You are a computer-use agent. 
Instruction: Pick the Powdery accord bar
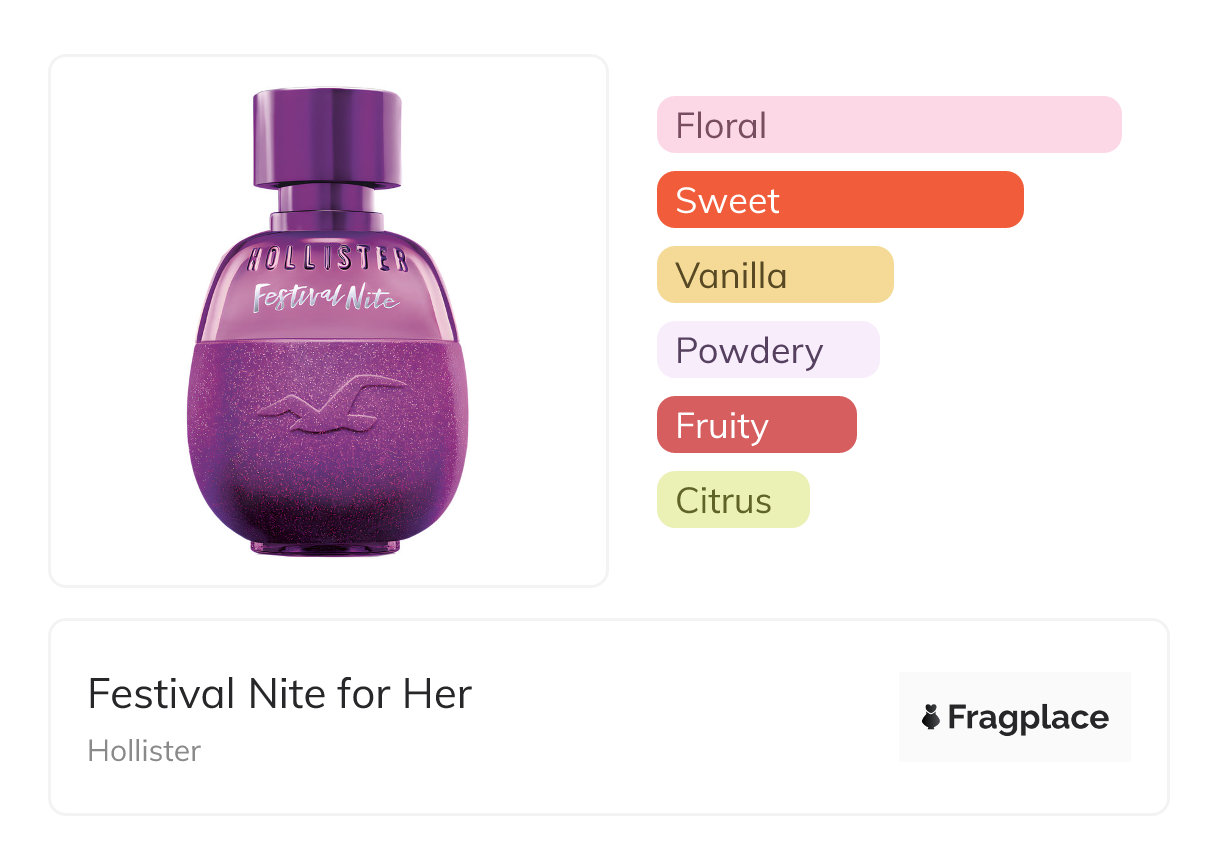click(x=767, y=350)
